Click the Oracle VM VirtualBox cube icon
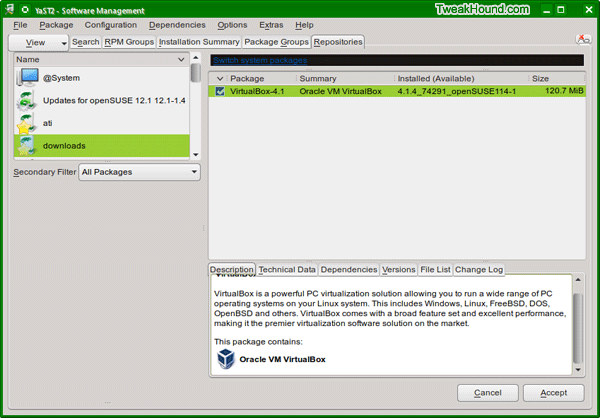 [x=226, y=359]
